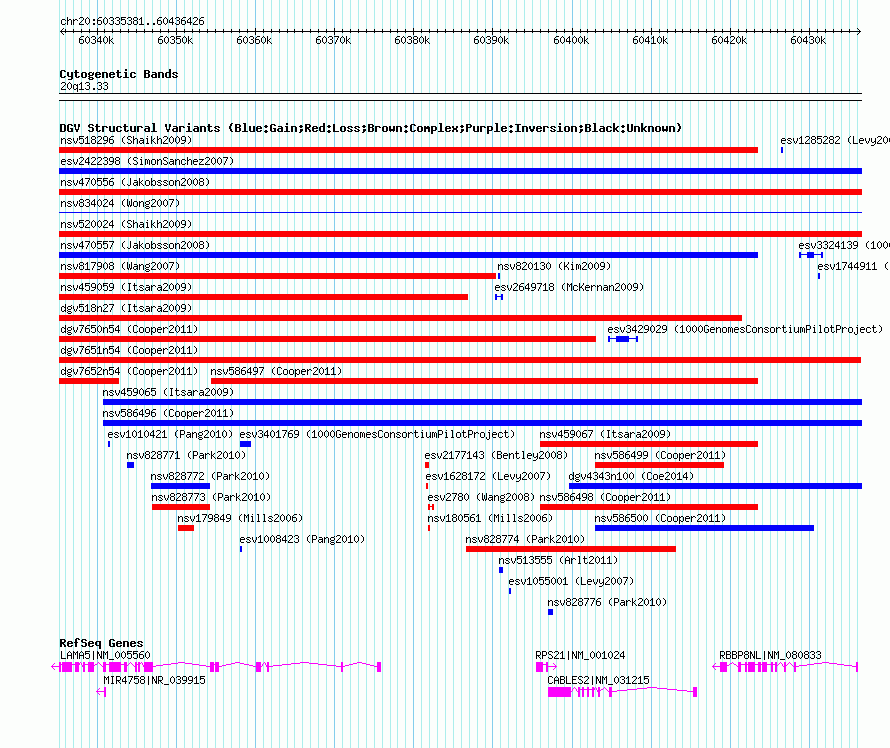Image resolution: width=890 pixels, height=748 pixels.
Task: Open nsv828774 (Park2010) red bar
Action: [x=571, y=549]
